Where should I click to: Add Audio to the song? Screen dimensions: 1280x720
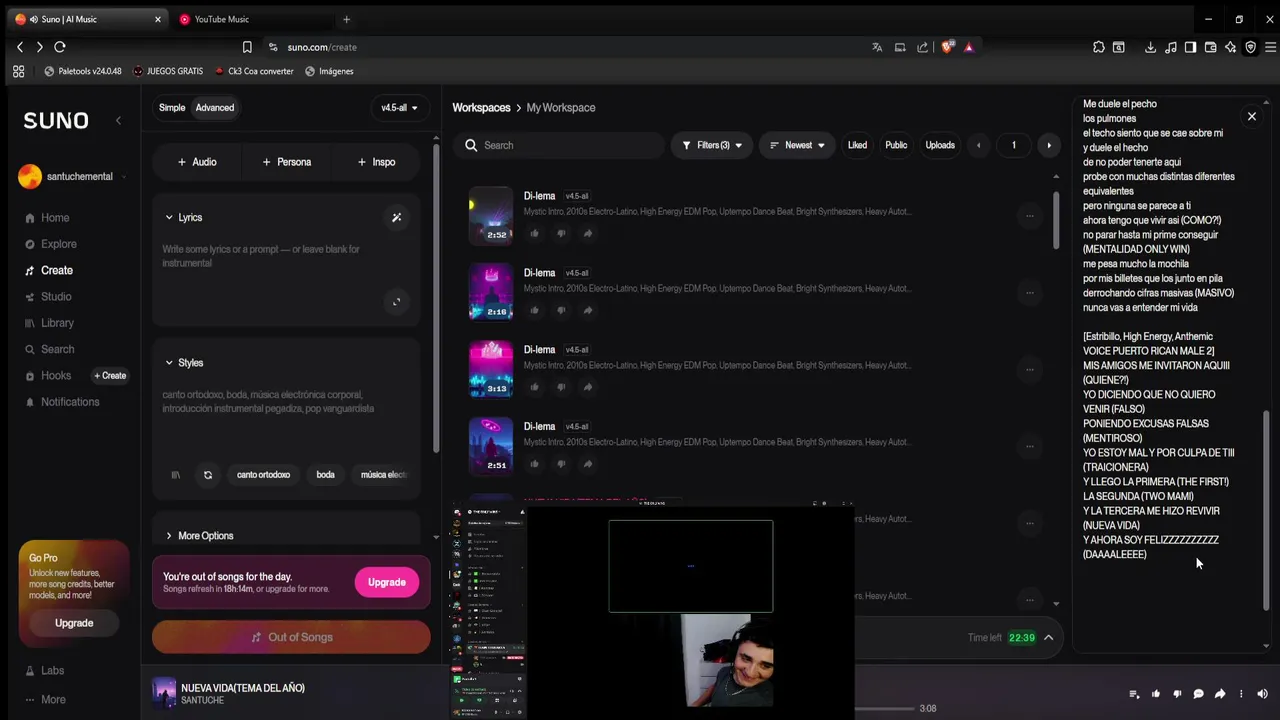[197, 162]
